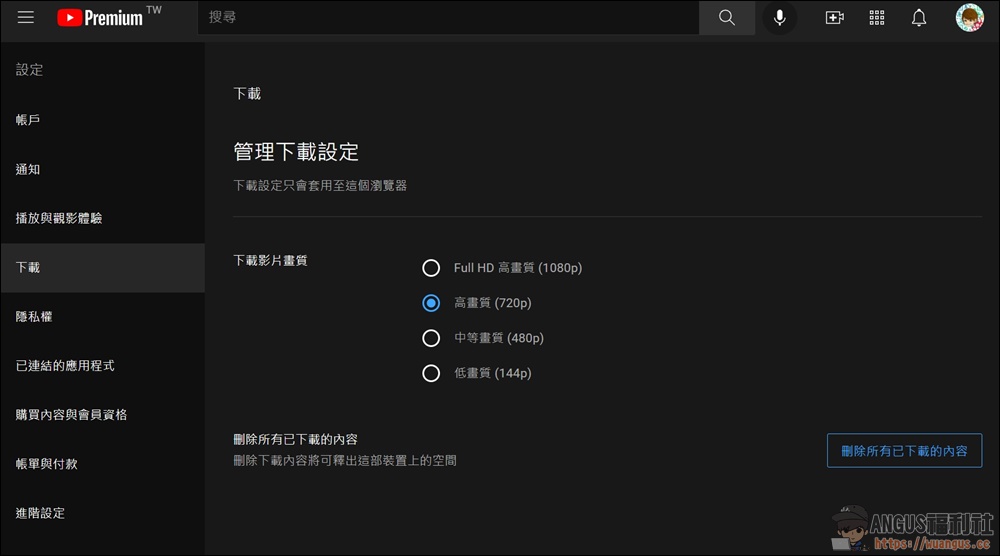Open the 隱私權 settings section
The height and width of the screenshot is (556, 1000).
(x=103, y=317)
